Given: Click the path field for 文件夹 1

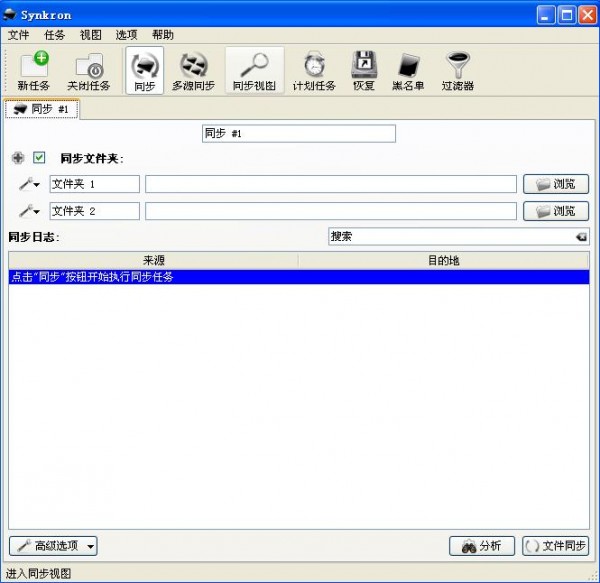Looking at the screenshot, I should [331, 184].
